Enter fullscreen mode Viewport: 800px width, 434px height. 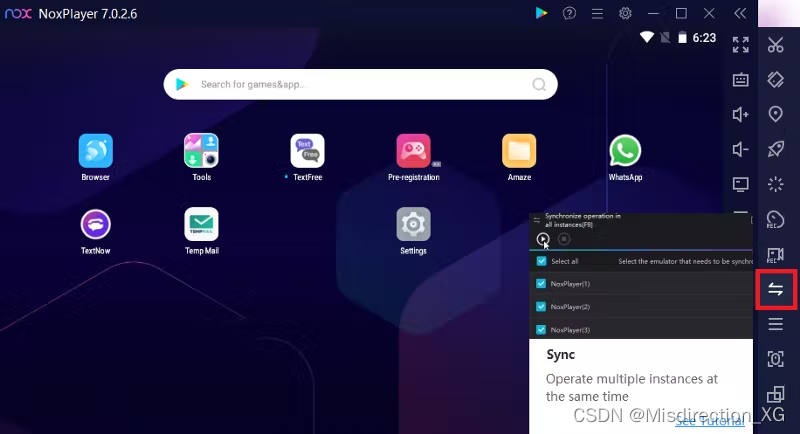tap(741, 45)
